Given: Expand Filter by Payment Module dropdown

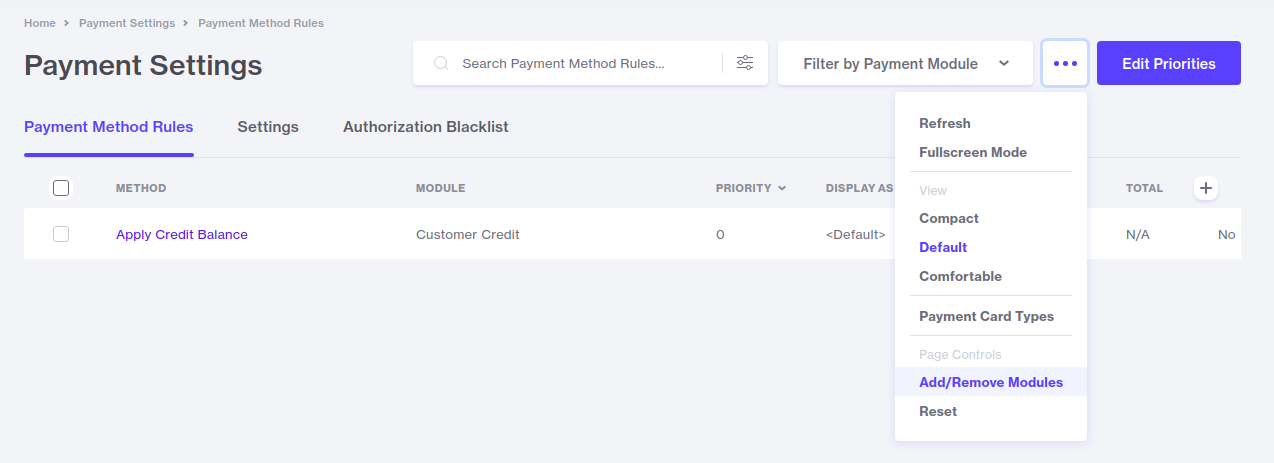Looking at the screenshot, I should point(905,63).
